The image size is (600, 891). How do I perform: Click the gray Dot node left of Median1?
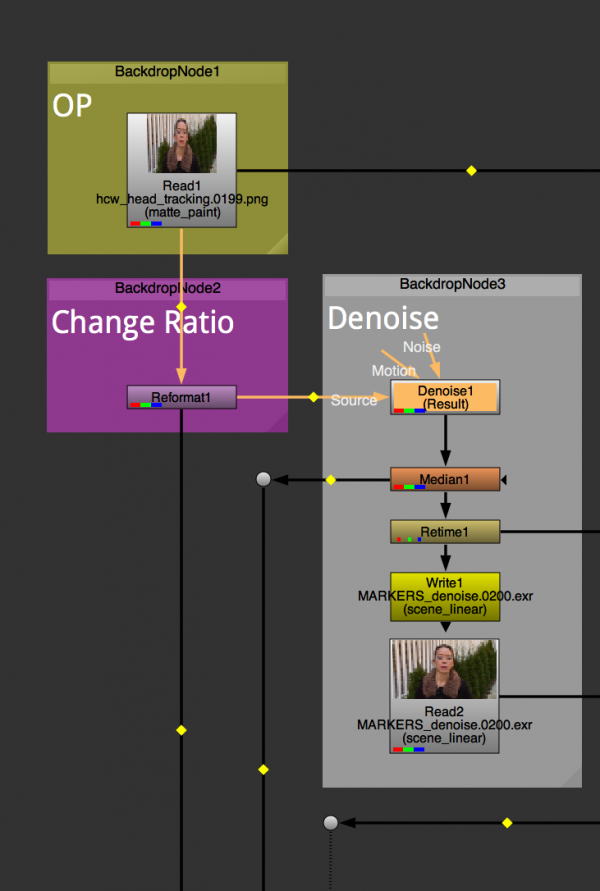pyautogui.click(x=263, y=480)
